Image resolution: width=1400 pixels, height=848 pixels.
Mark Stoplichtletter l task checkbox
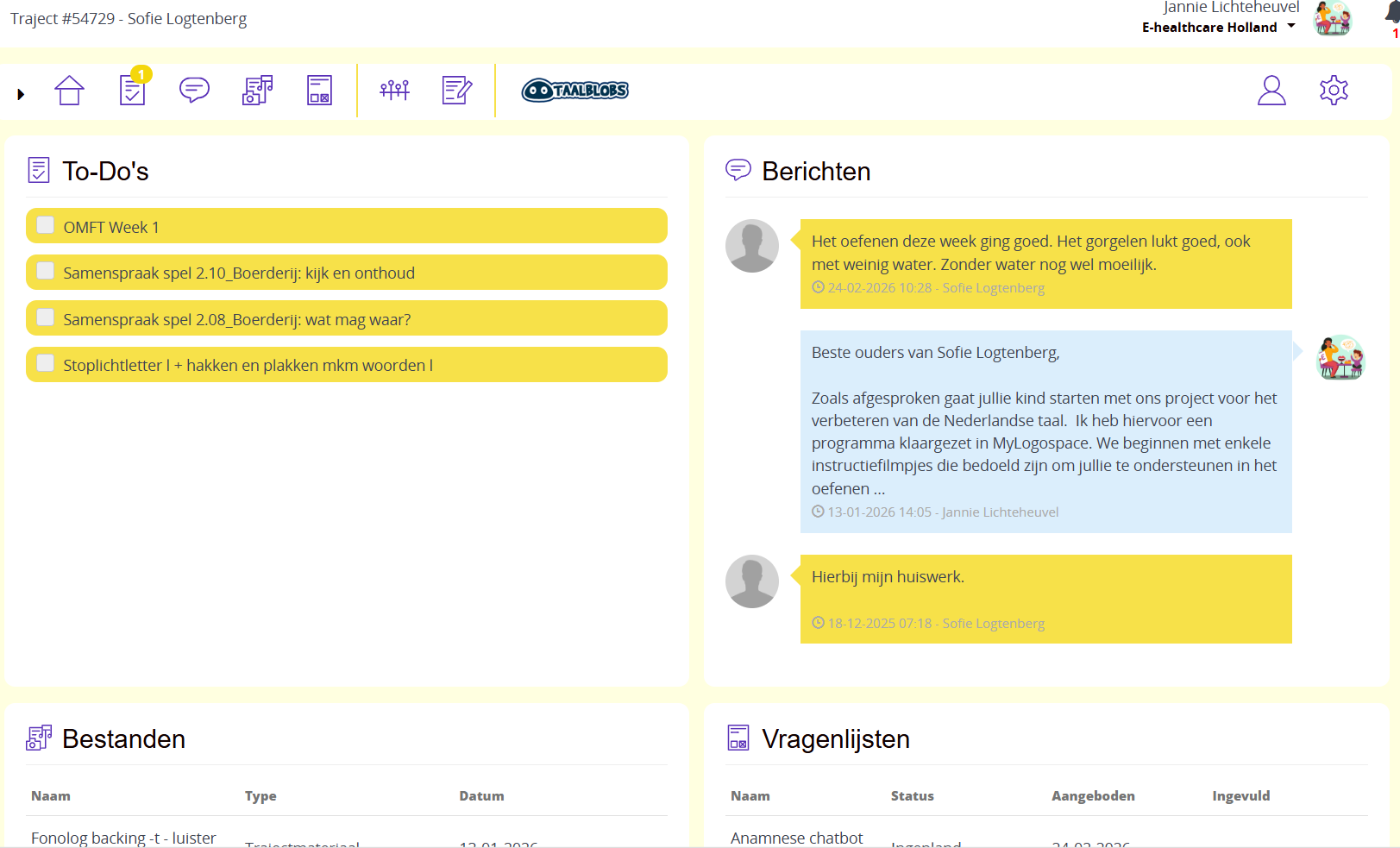(x=46, y=364)
